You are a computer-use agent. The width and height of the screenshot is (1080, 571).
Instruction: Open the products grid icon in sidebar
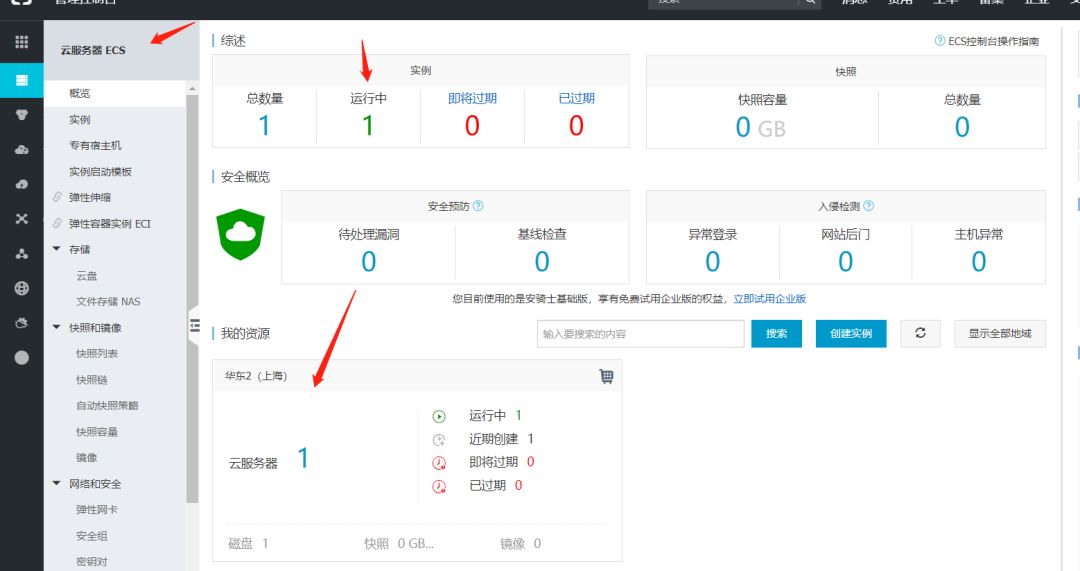pos(21,42)
